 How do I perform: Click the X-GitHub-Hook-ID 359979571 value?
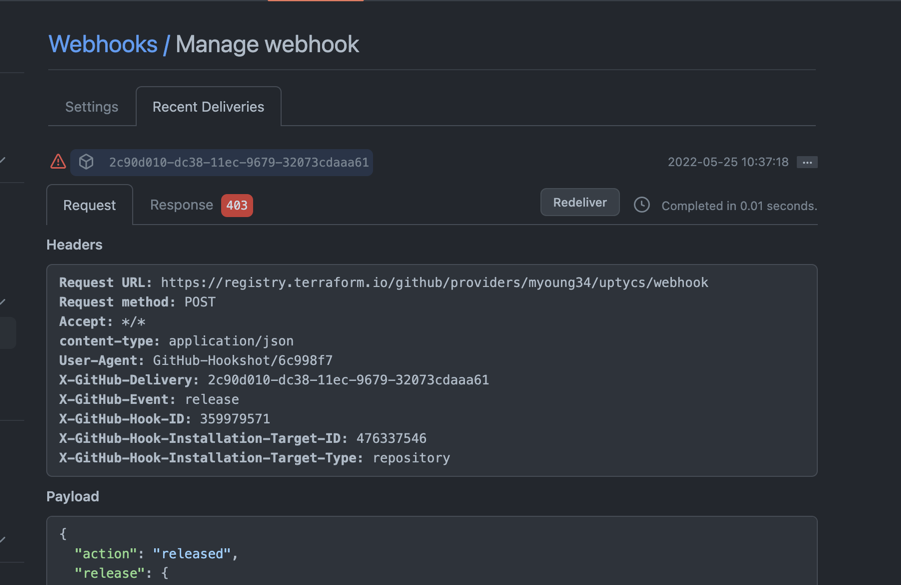235,419
